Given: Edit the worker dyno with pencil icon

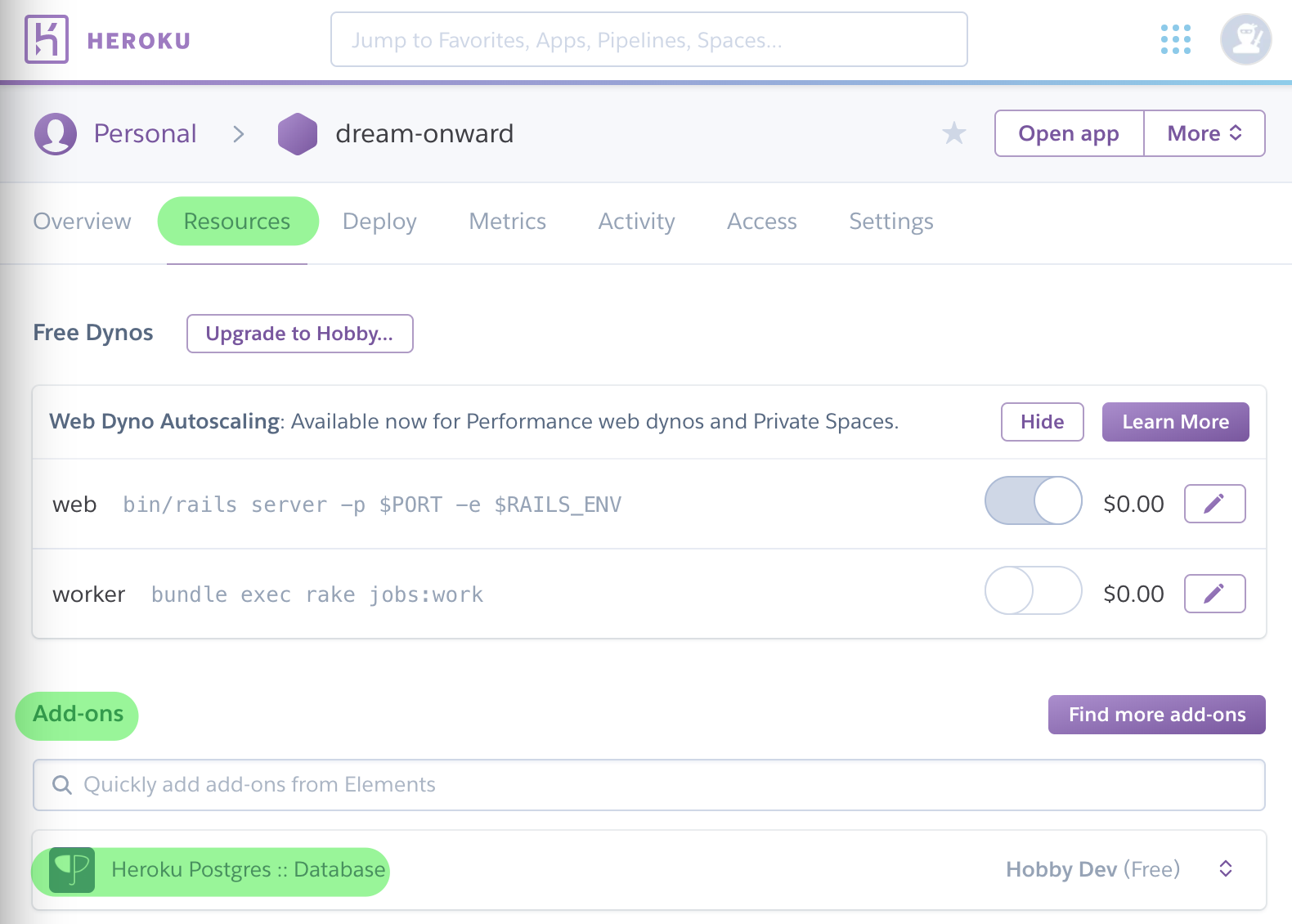Looking at the screenshot, I should (1215, 594).
